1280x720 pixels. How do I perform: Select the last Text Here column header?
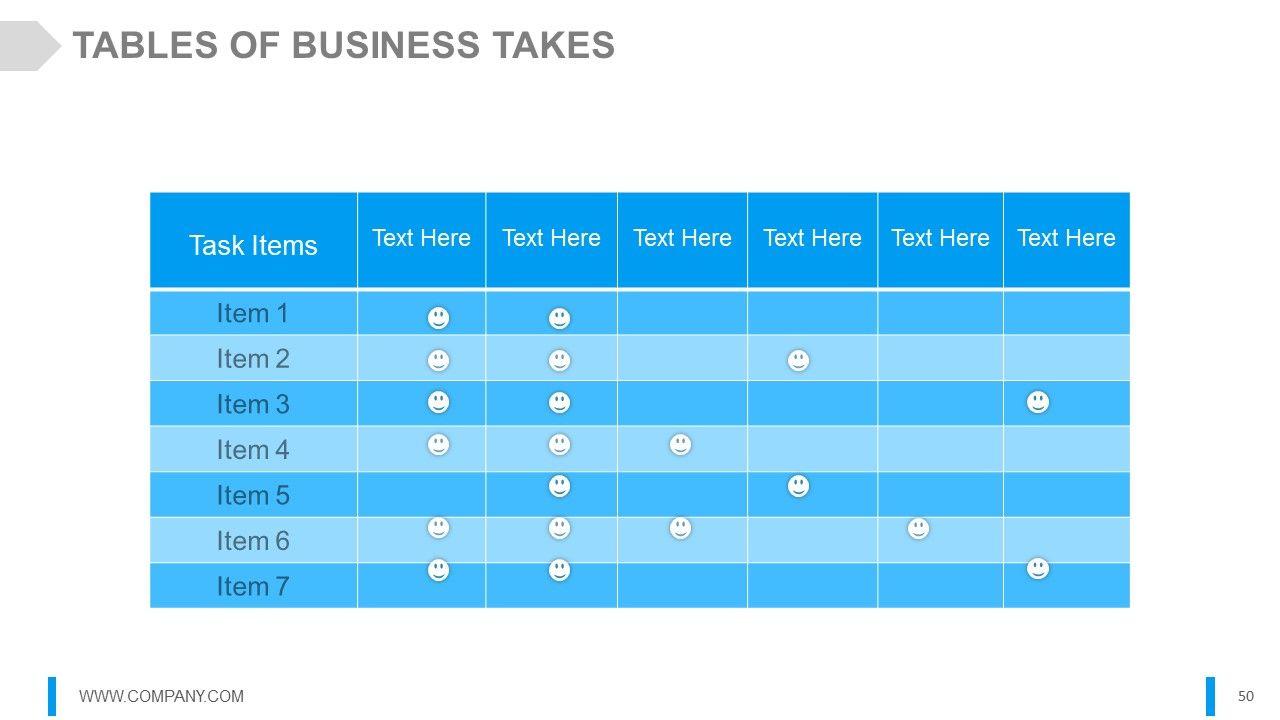click(x=1066, y=238)
